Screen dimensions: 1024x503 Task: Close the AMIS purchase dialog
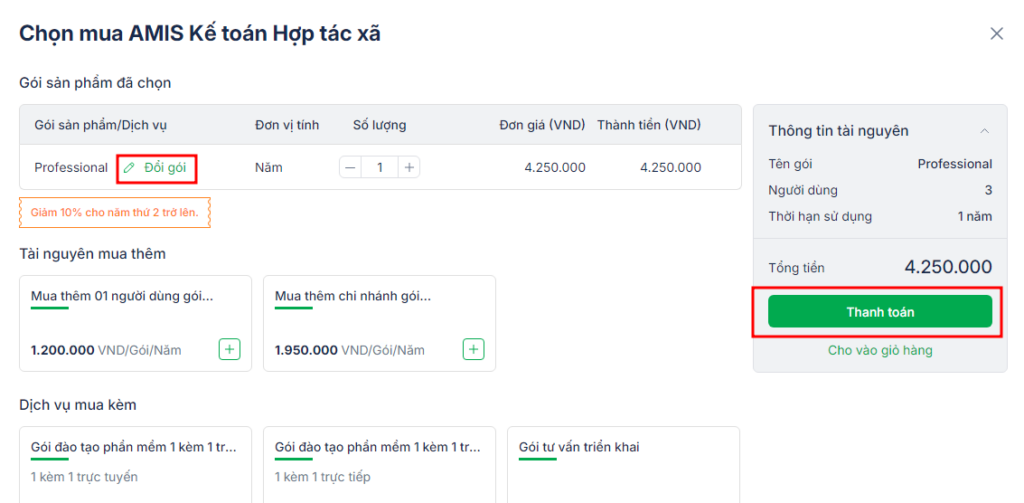997,34
